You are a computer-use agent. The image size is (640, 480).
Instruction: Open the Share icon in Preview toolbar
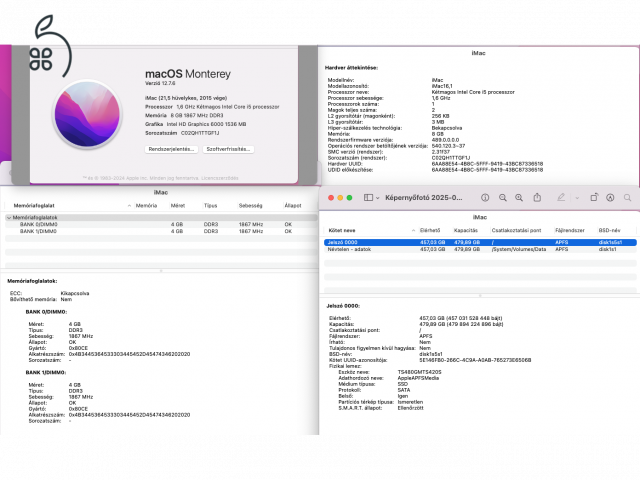[x=537, y=198]
